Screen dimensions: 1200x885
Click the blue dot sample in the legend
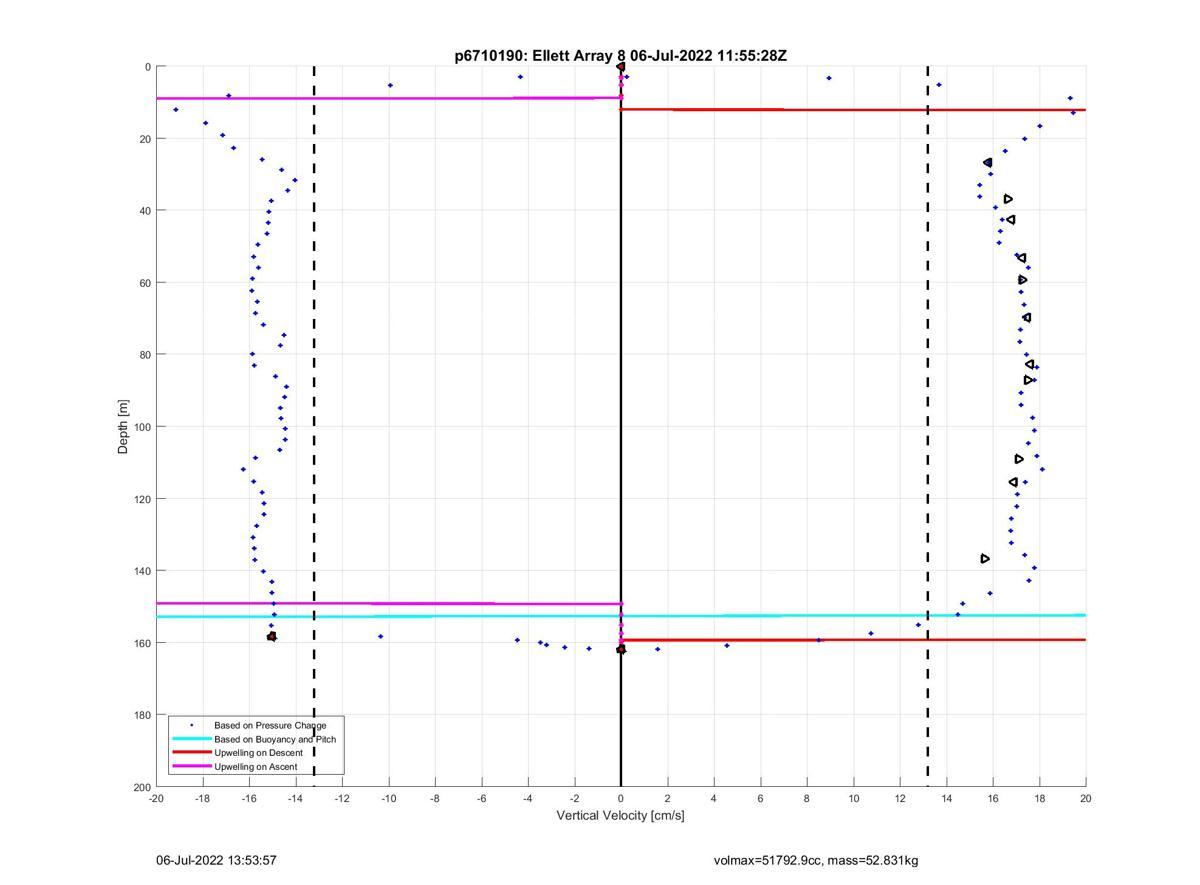coord(192,725)
